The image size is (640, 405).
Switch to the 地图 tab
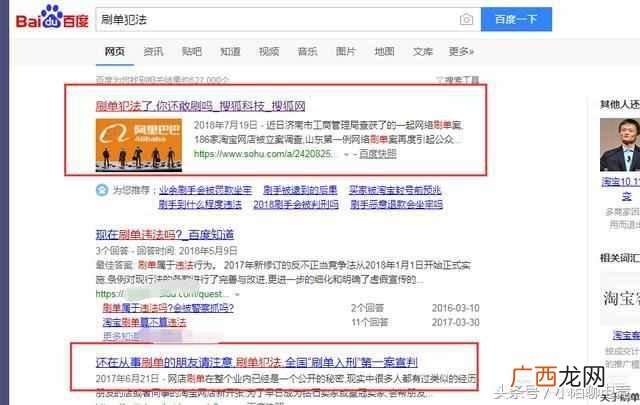[384, 51]
